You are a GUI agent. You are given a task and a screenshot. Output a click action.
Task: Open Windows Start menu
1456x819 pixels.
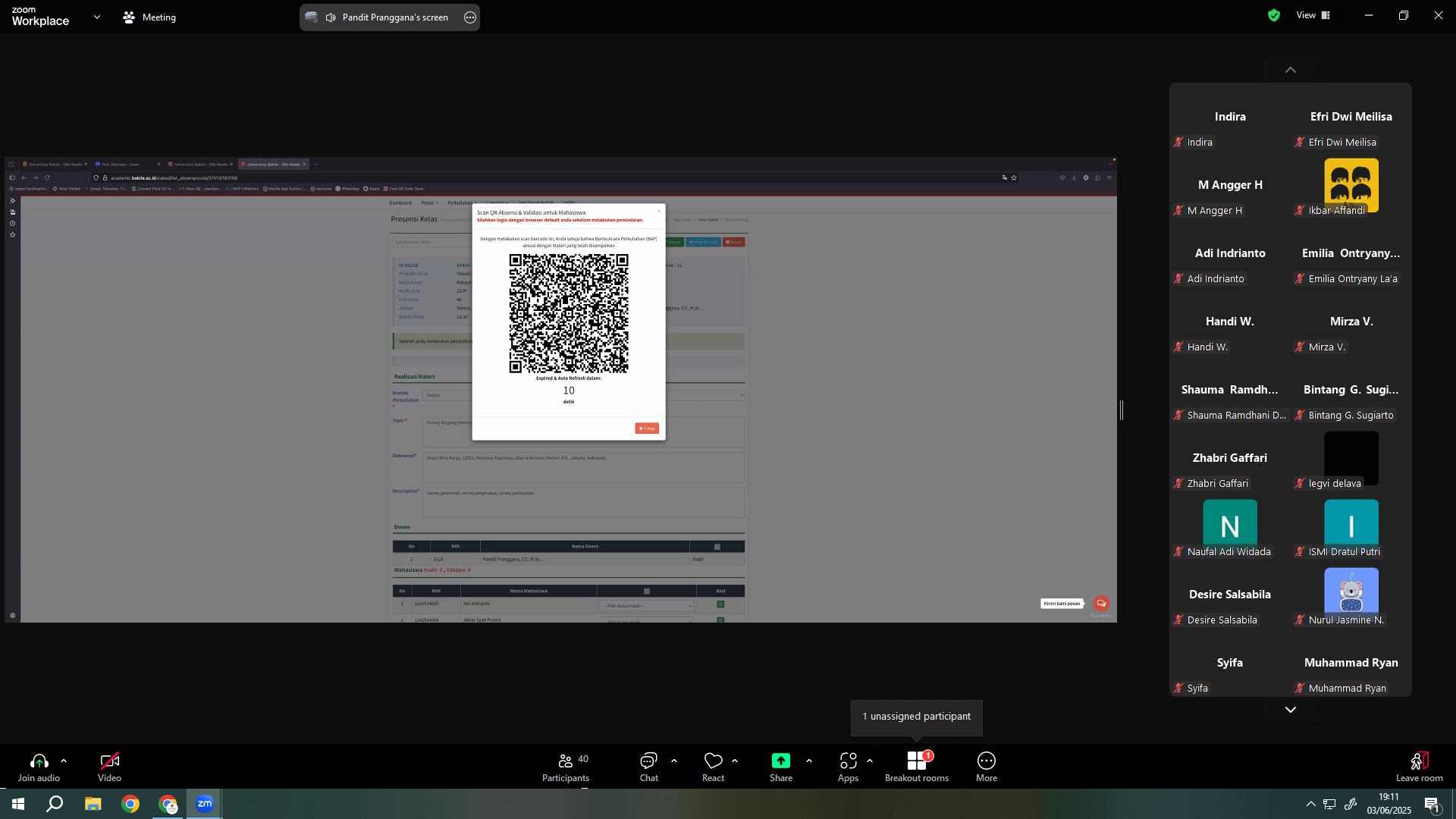click(x=18, y=804)
